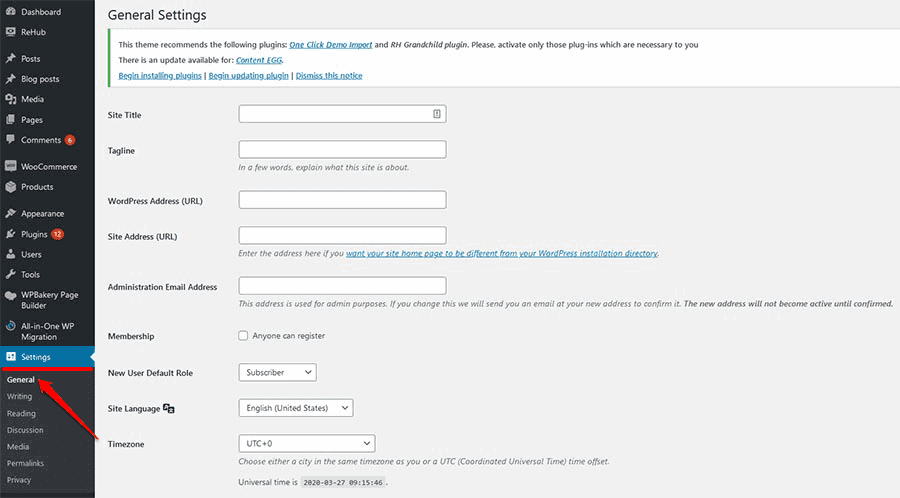Click the All-in-One WP Migration icon
This screenshot has height=498, width=900.
coord(11,326)
